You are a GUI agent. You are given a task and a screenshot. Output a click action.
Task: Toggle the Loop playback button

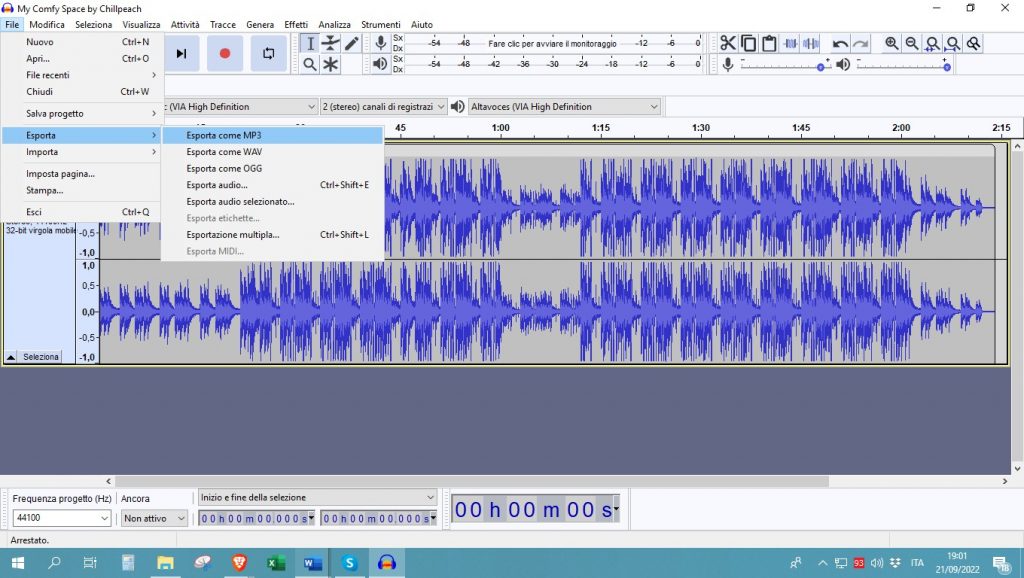[268, 53]
